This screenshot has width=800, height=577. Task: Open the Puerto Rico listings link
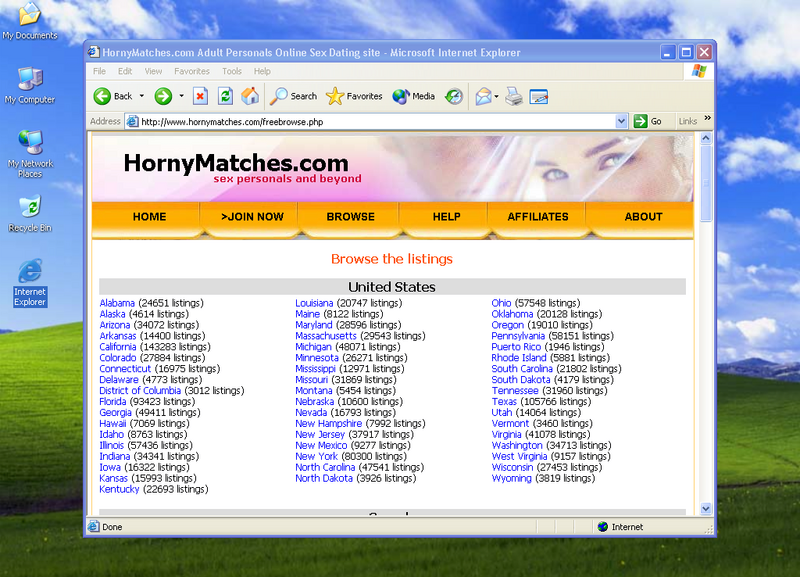[x=516, y=347]
